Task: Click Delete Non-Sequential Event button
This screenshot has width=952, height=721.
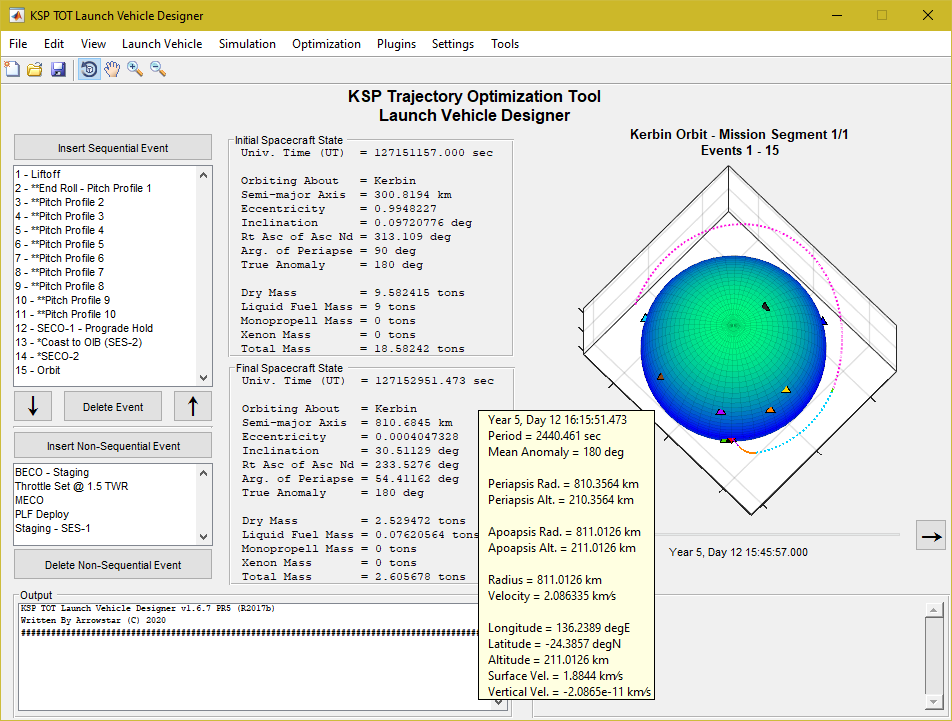Action: (x=113, y=564)
